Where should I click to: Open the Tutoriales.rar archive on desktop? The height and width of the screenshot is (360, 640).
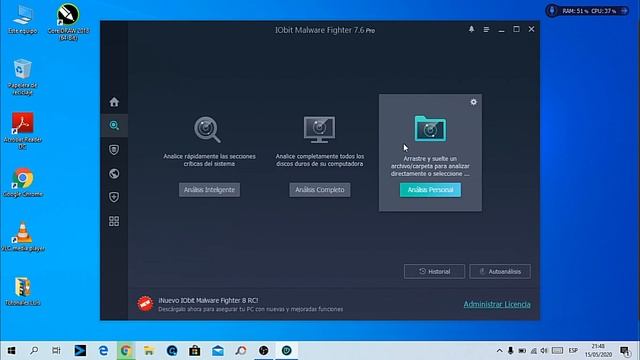point(23,291)
